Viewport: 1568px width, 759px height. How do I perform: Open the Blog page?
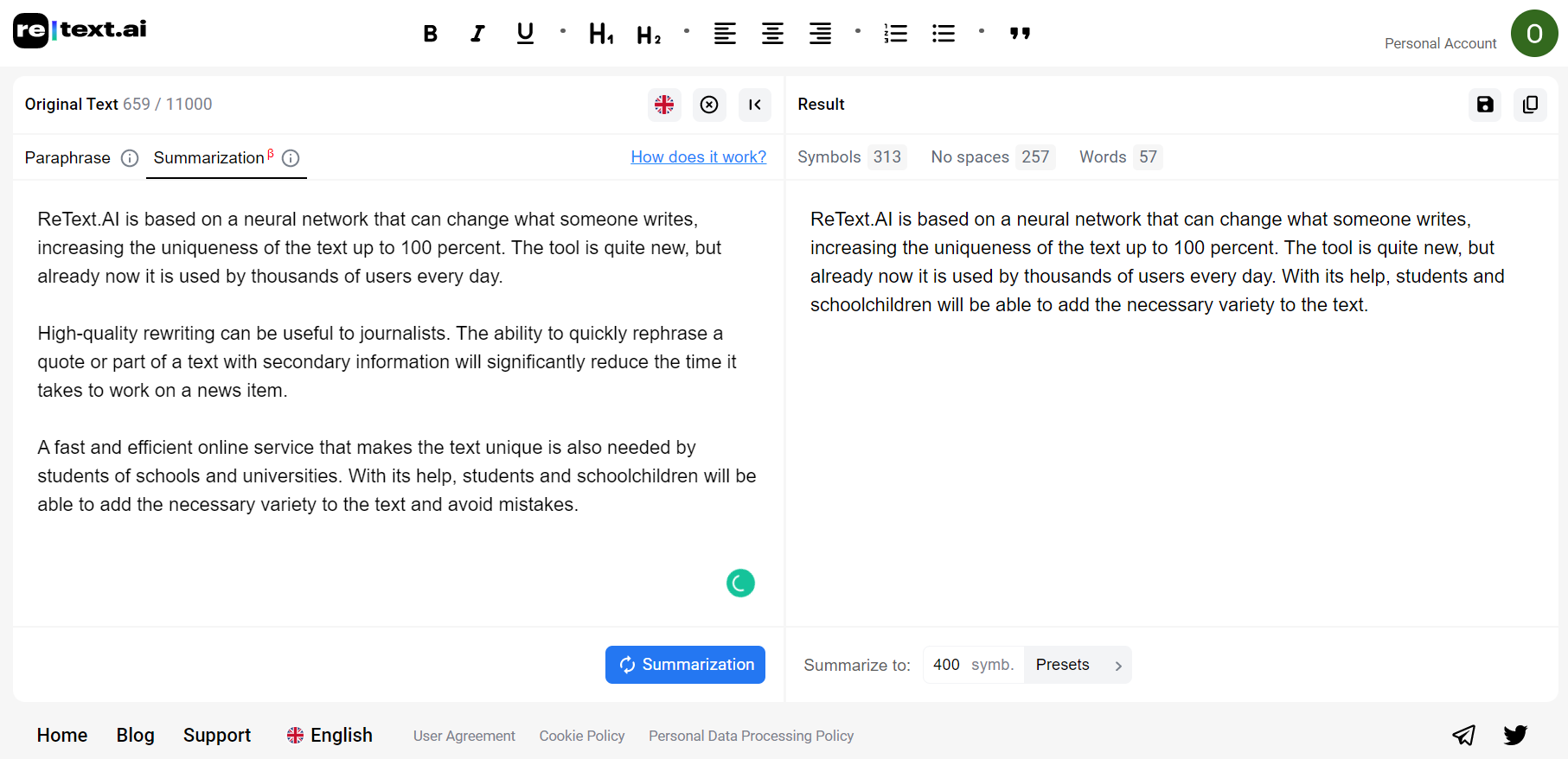[x=136, y=735]
